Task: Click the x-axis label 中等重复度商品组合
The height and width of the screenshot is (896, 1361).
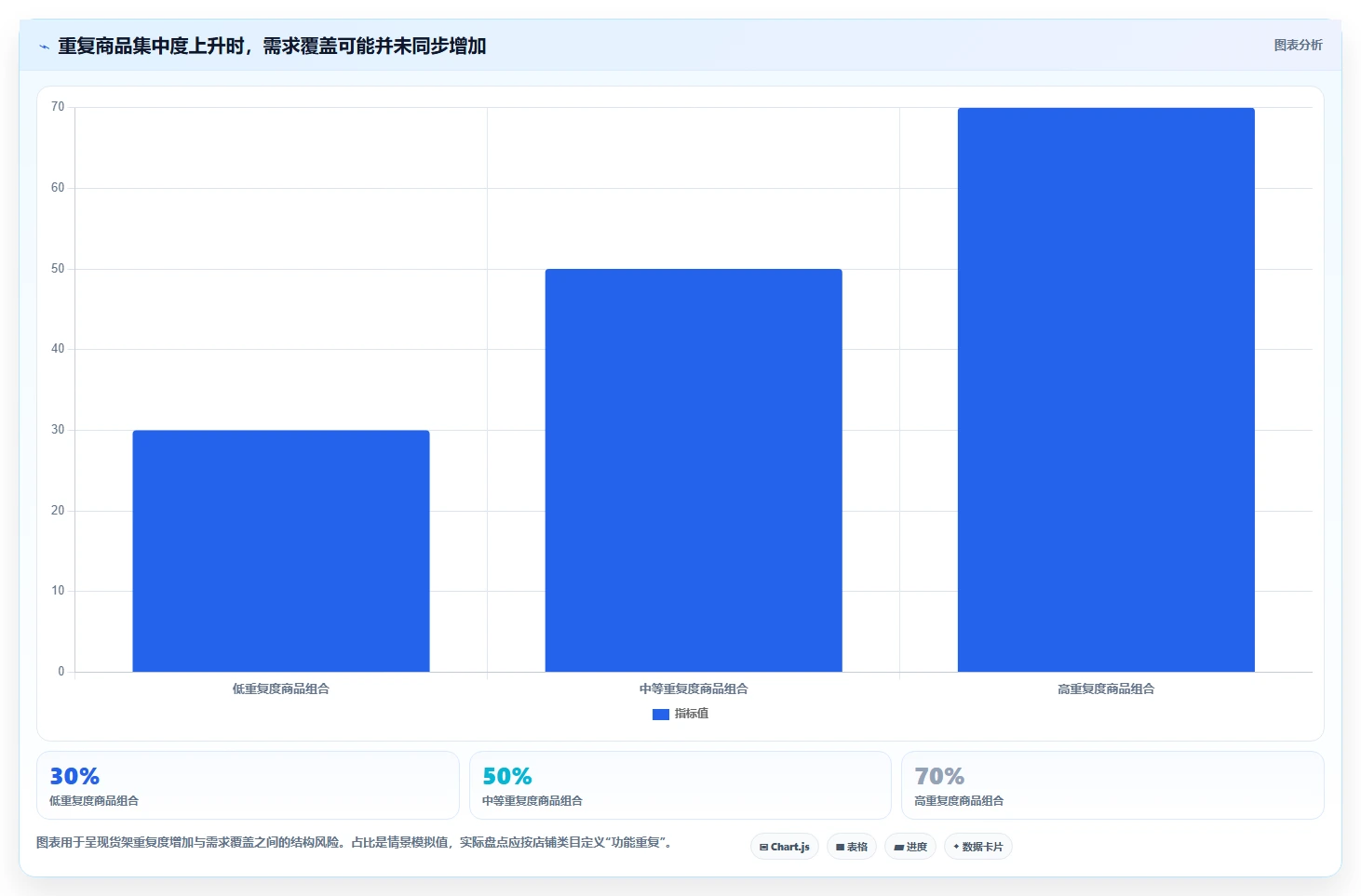Action: (694, 689)
